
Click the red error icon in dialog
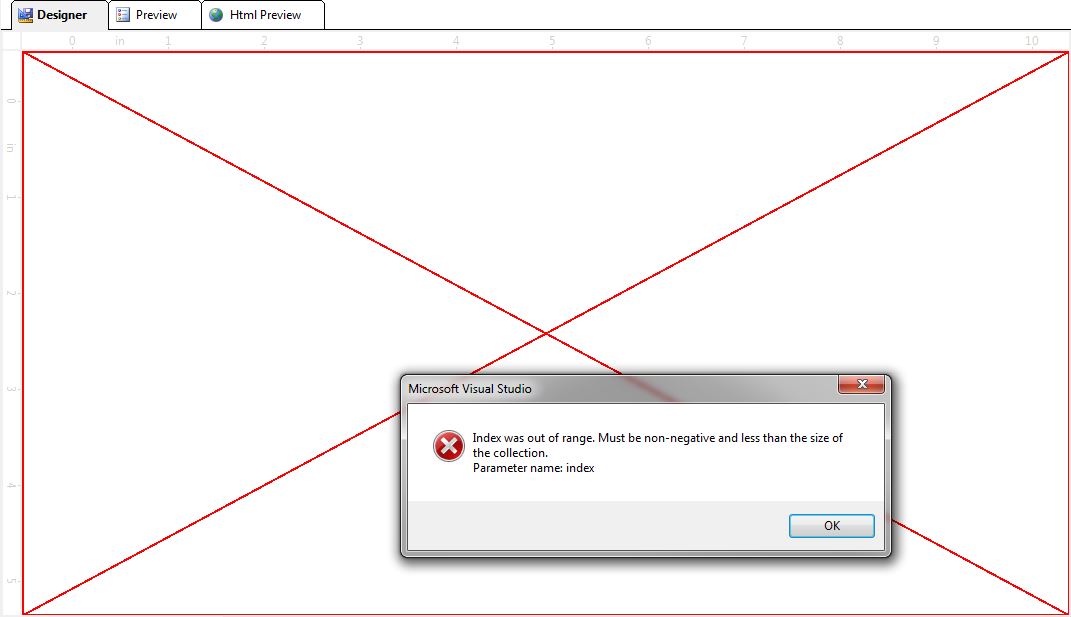449,446
